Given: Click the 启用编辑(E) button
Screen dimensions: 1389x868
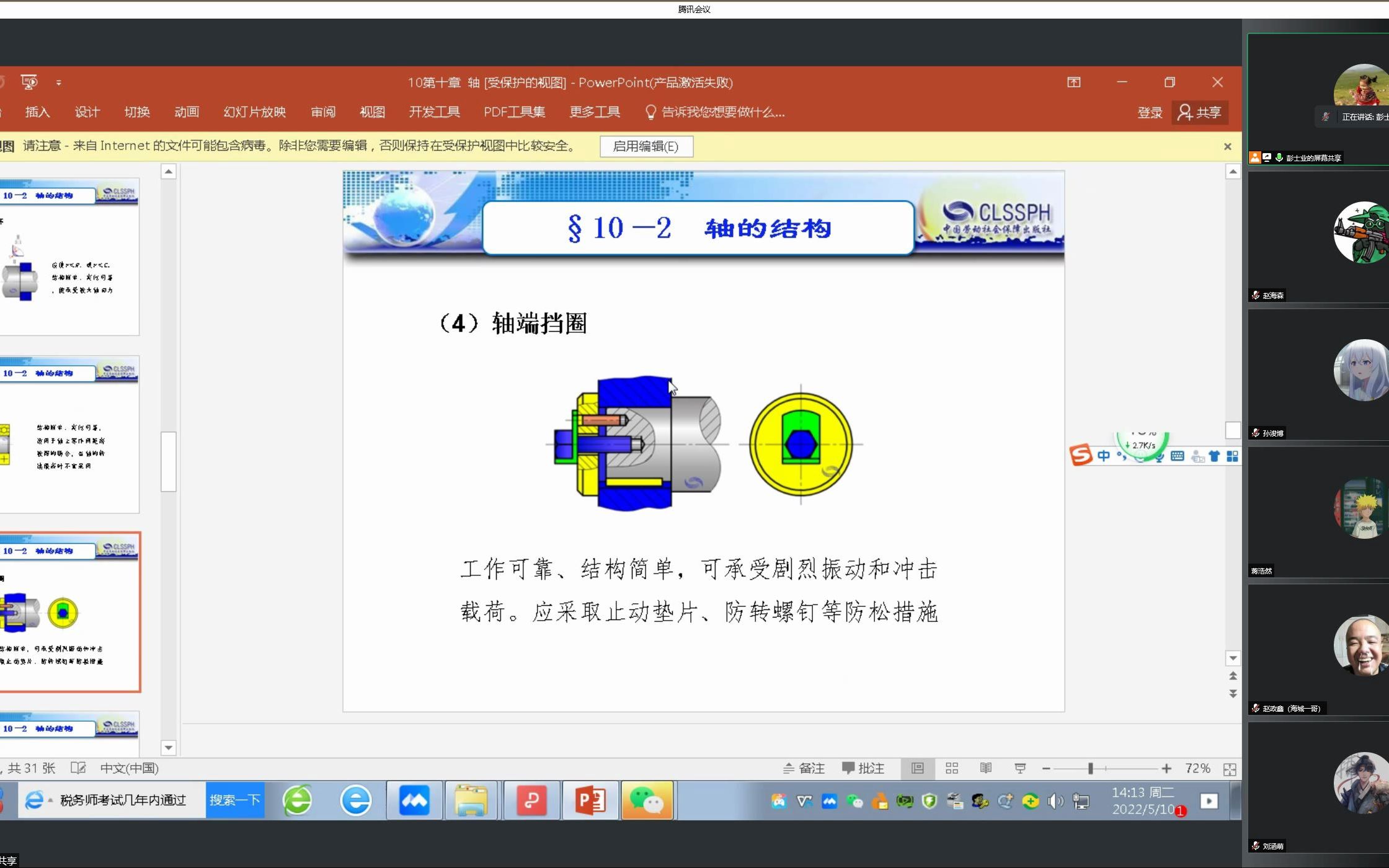Looking at the screenshot, I should tap(646, 146).
